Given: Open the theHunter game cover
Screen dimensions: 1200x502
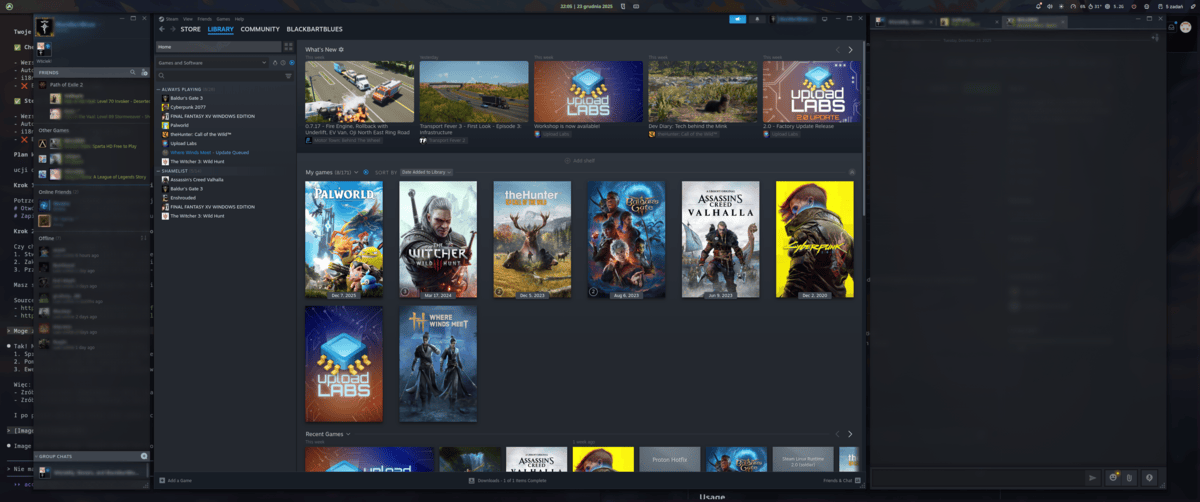Looking at the screenshot, I should pyautogui.click(x=532, y=239).
